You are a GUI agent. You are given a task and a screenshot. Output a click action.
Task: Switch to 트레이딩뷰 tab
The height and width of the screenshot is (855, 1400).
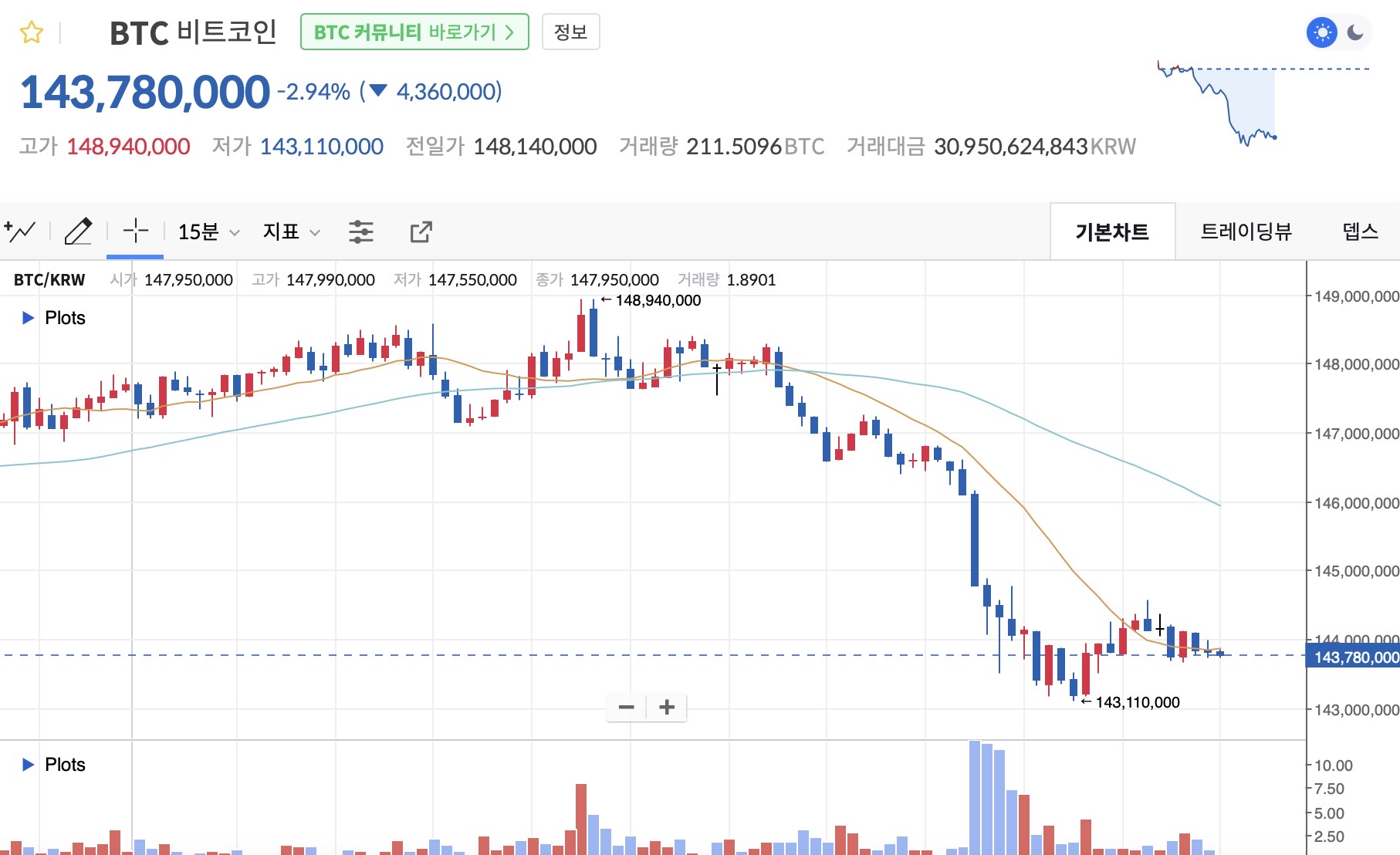pos(1246,231)
